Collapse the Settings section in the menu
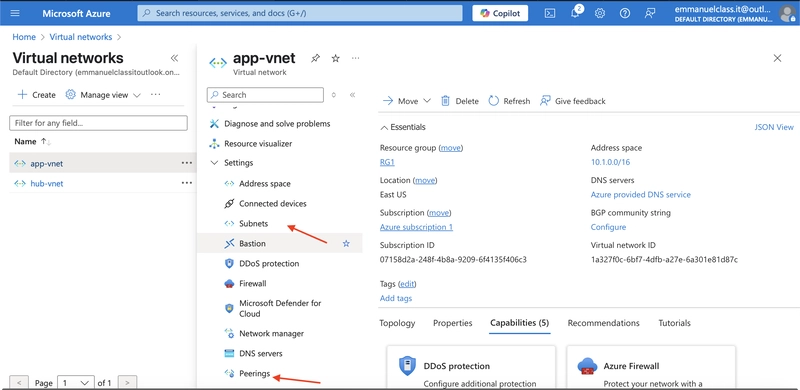This screenshot has width=800, height=390. pos(214,163)
